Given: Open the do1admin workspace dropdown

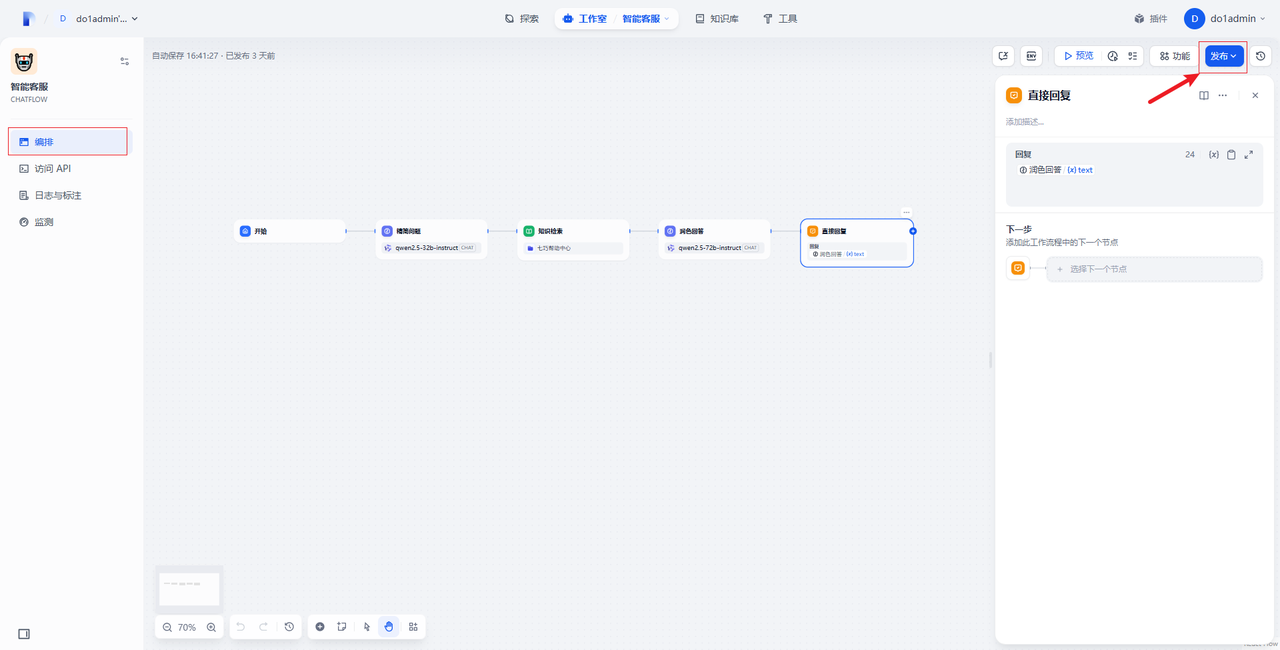Looking at the screenshot, I should click(106, 18).
